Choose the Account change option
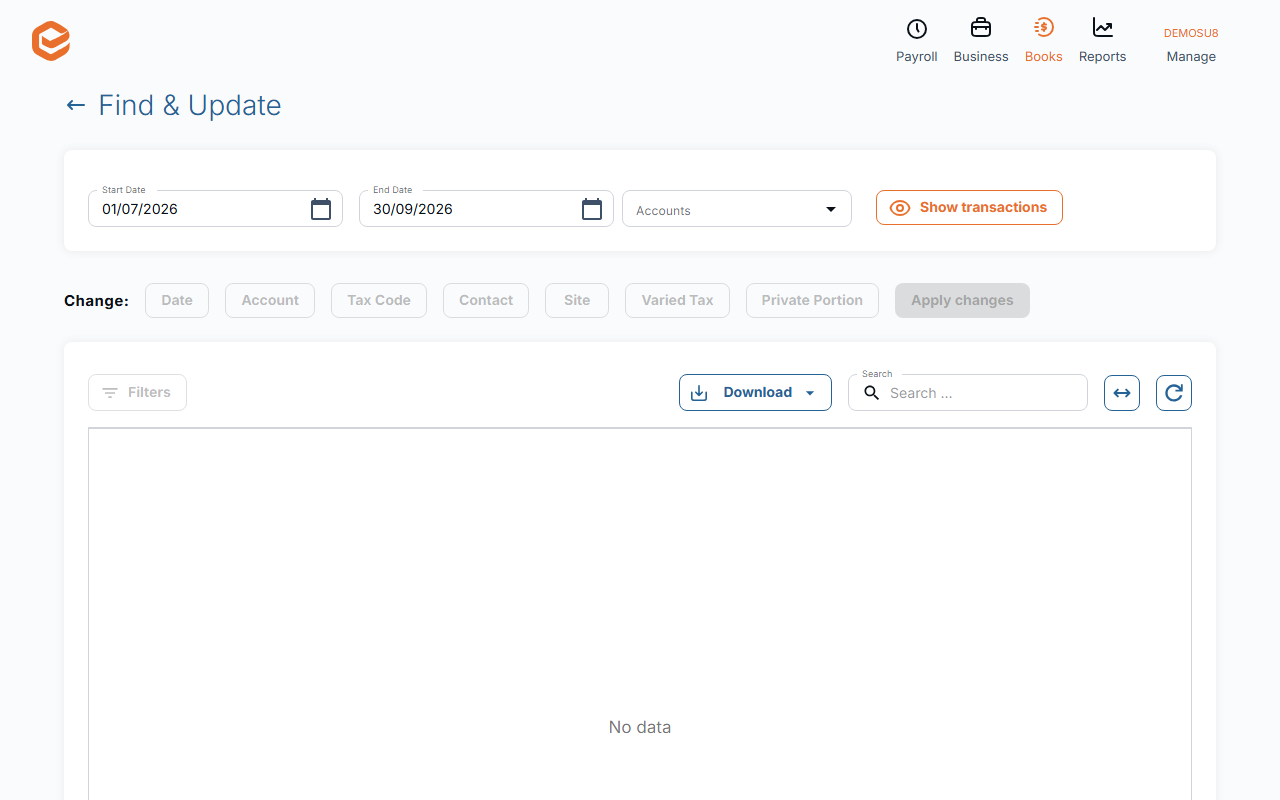This screenshot has height=800, width=1280. click(270, 300)
